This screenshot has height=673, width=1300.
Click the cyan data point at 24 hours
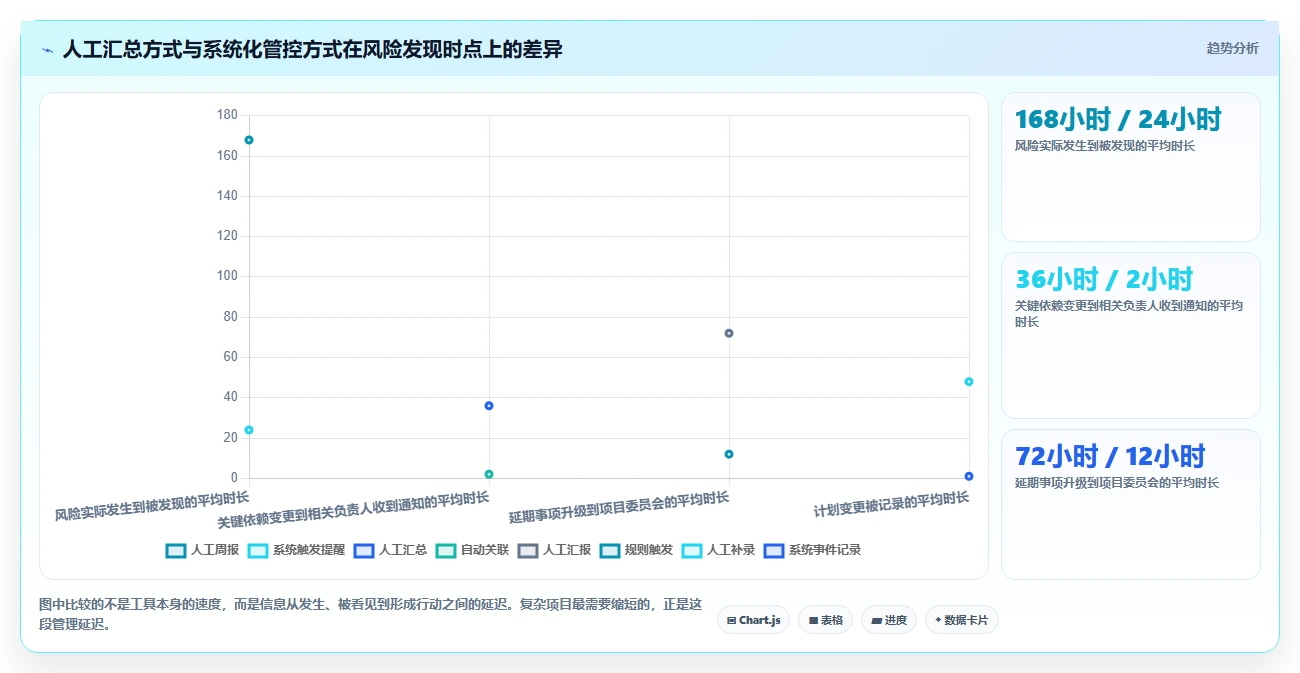pos(249,430)
